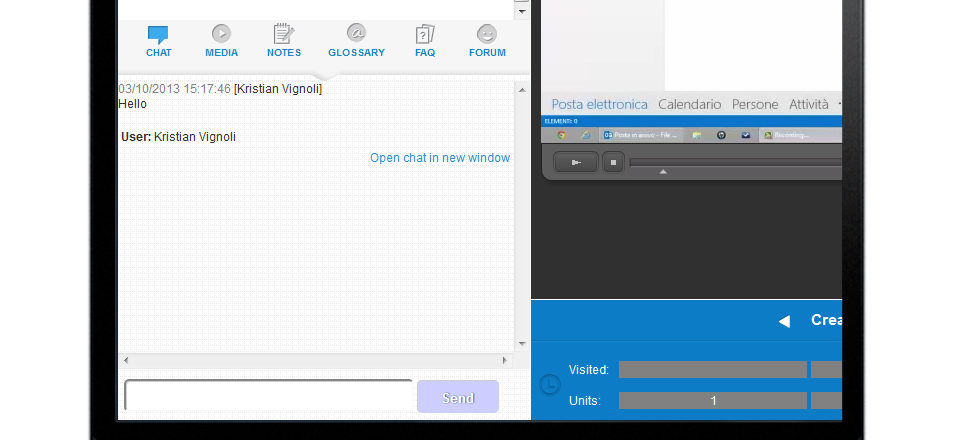
Task: Click the User: Kristian Vignoli line
Action: [x=178, y=137]
